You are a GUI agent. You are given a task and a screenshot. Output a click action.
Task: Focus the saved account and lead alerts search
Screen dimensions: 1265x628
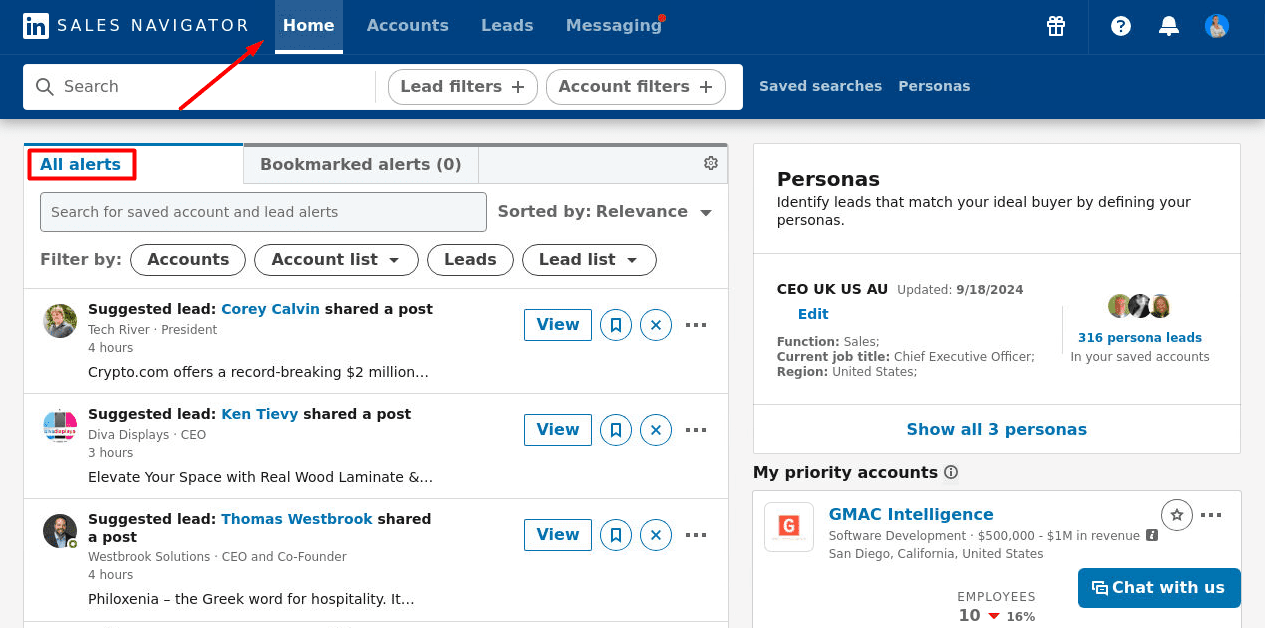tap(263, 212)
